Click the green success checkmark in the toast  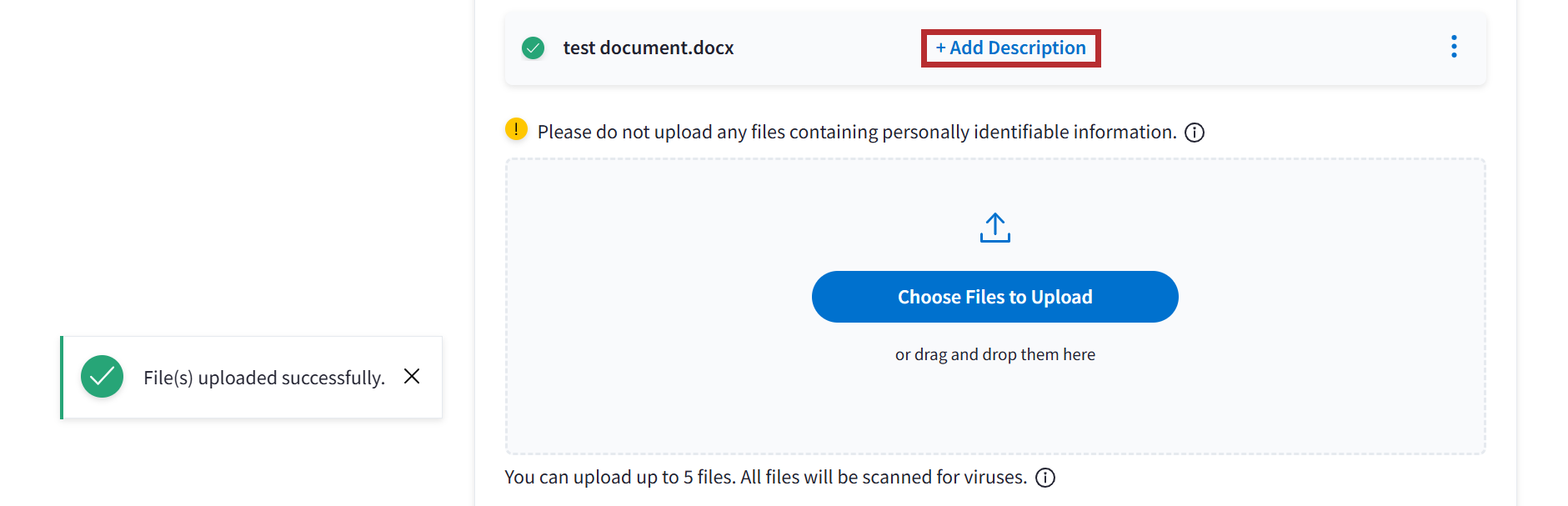point(102,377)
